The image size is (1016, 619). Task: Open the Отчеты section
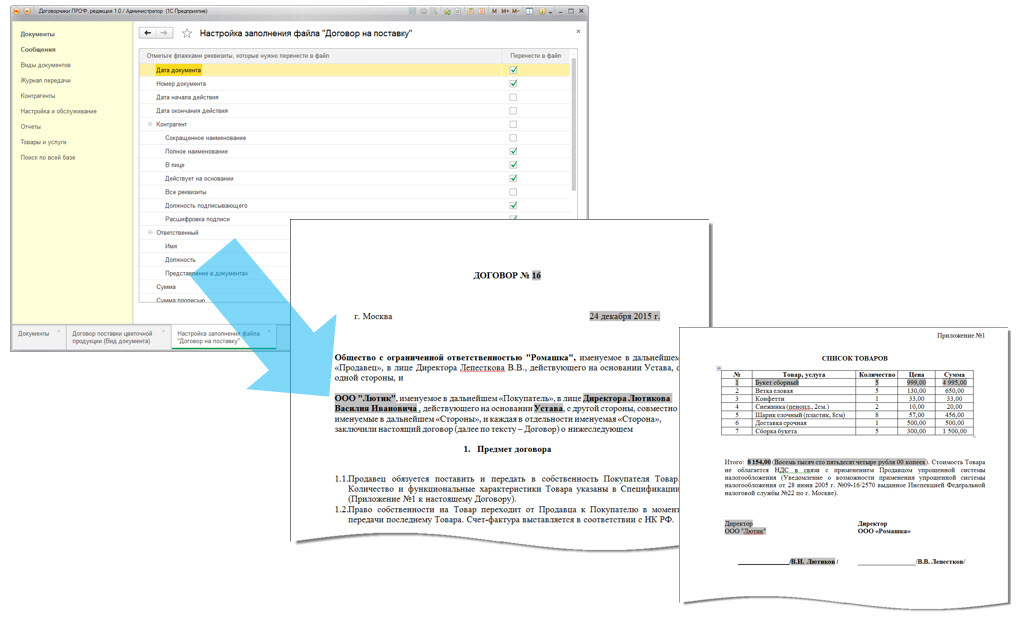[x=30, y=127]
